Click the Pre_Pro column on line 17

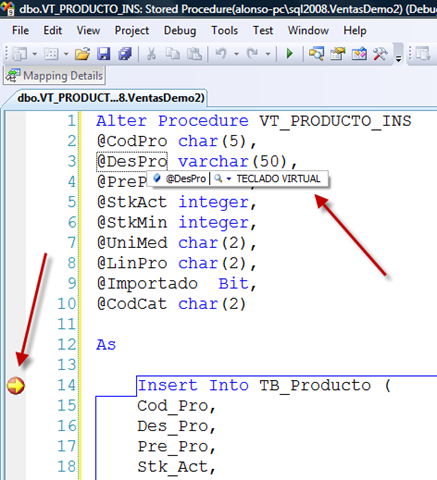click(173, 447)
